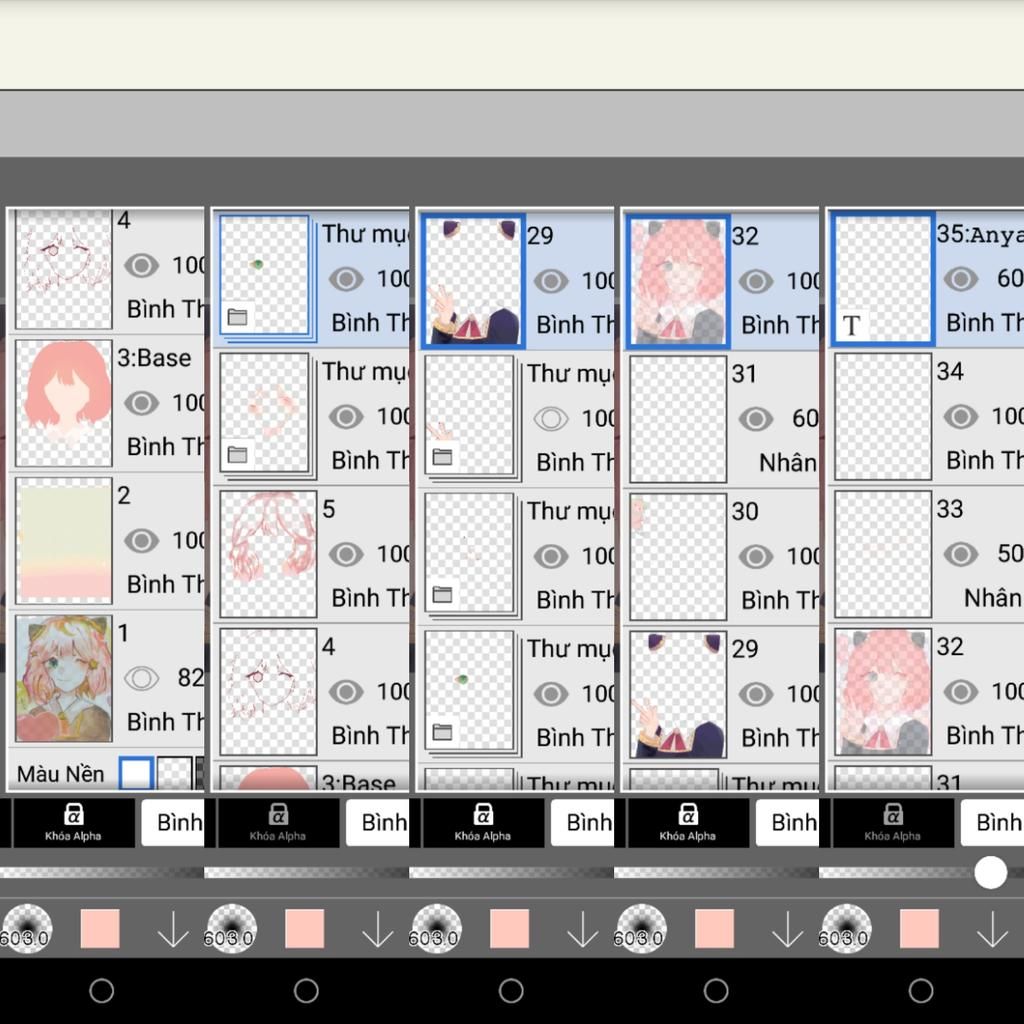Click the T text icon on layer 35:Anya thumbnail
This screenshot has width=1024, height=1024.
851,325
